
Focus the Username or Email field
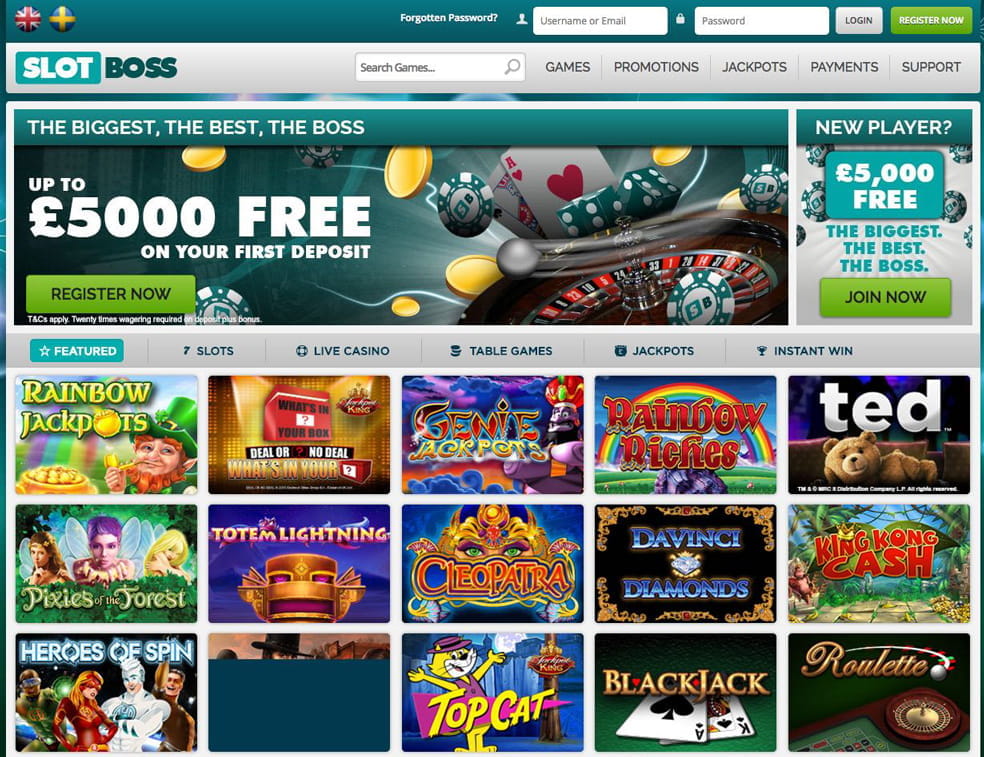600,21
